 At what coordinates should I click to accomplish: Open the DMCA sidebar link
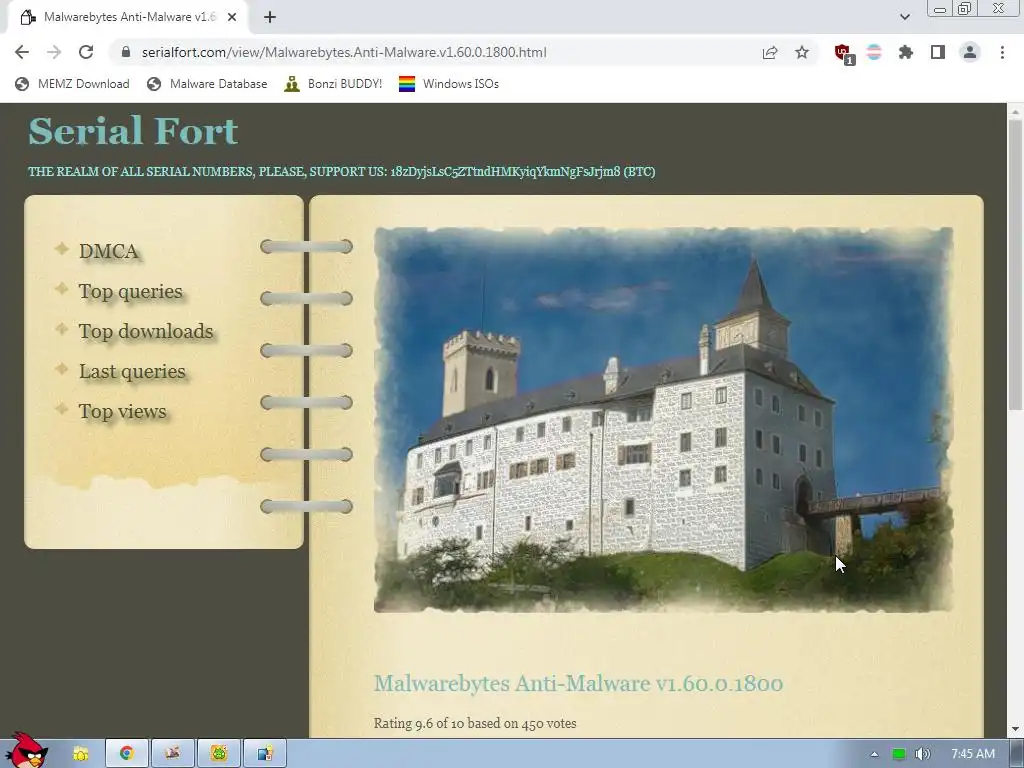(x=108, y=251)
